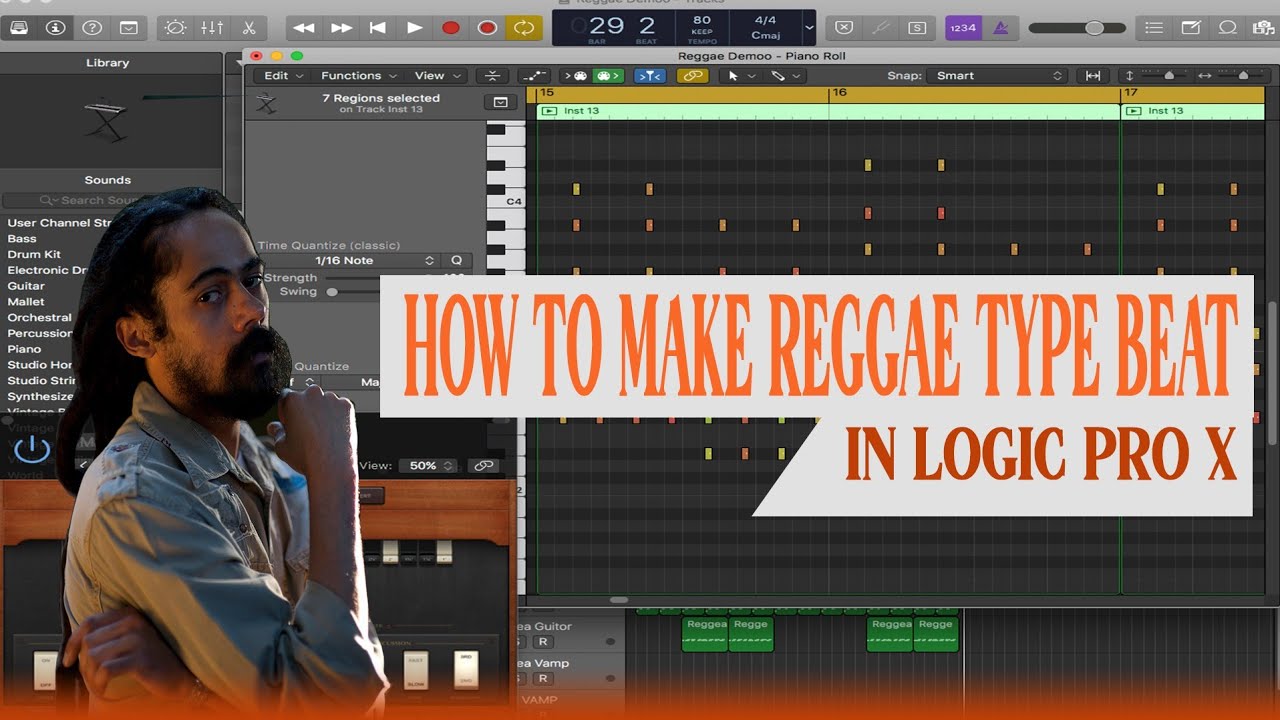Click horizontal auto zoom icon
The width and height of the screenshot is (1280, 720).
pos(1093,75)
